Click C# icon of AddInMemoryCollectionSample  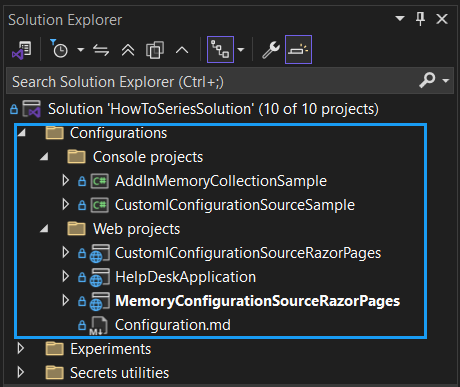point(100,181)
